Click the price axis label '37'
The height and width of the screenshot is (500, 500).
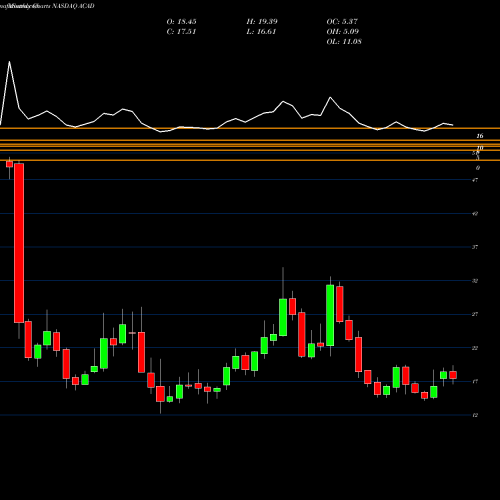point(475,247)
